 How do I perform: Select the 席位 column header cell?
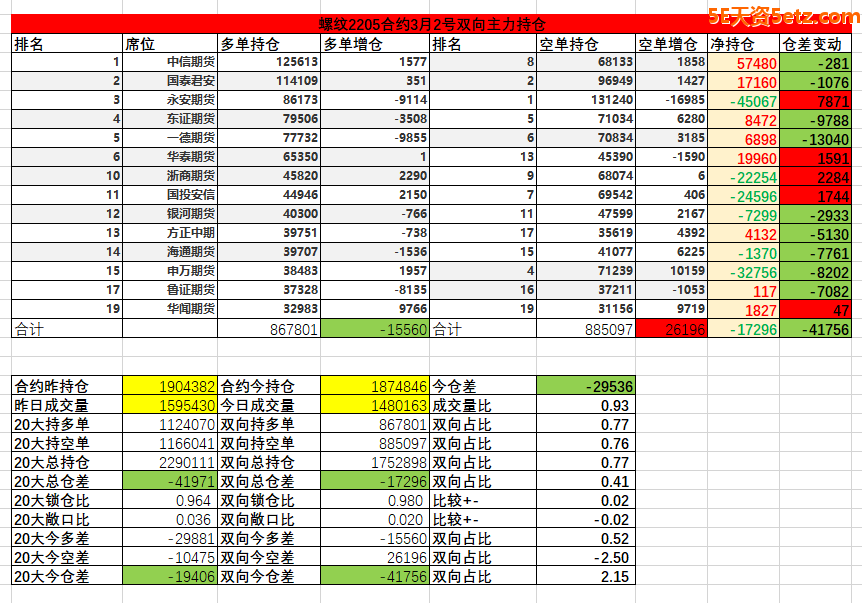[169, 44]
